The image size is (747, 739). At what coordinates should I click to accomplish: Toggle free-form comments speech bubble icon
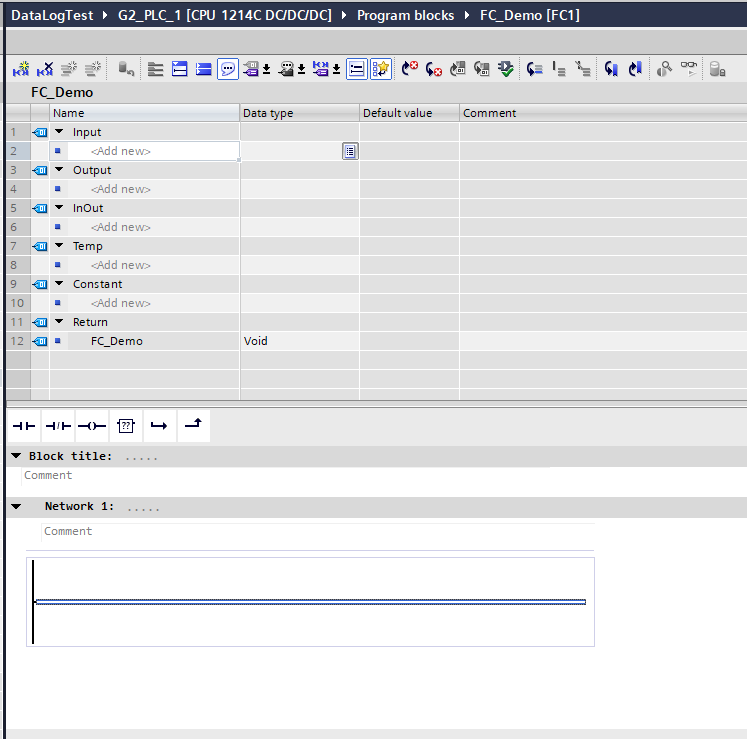228,69
